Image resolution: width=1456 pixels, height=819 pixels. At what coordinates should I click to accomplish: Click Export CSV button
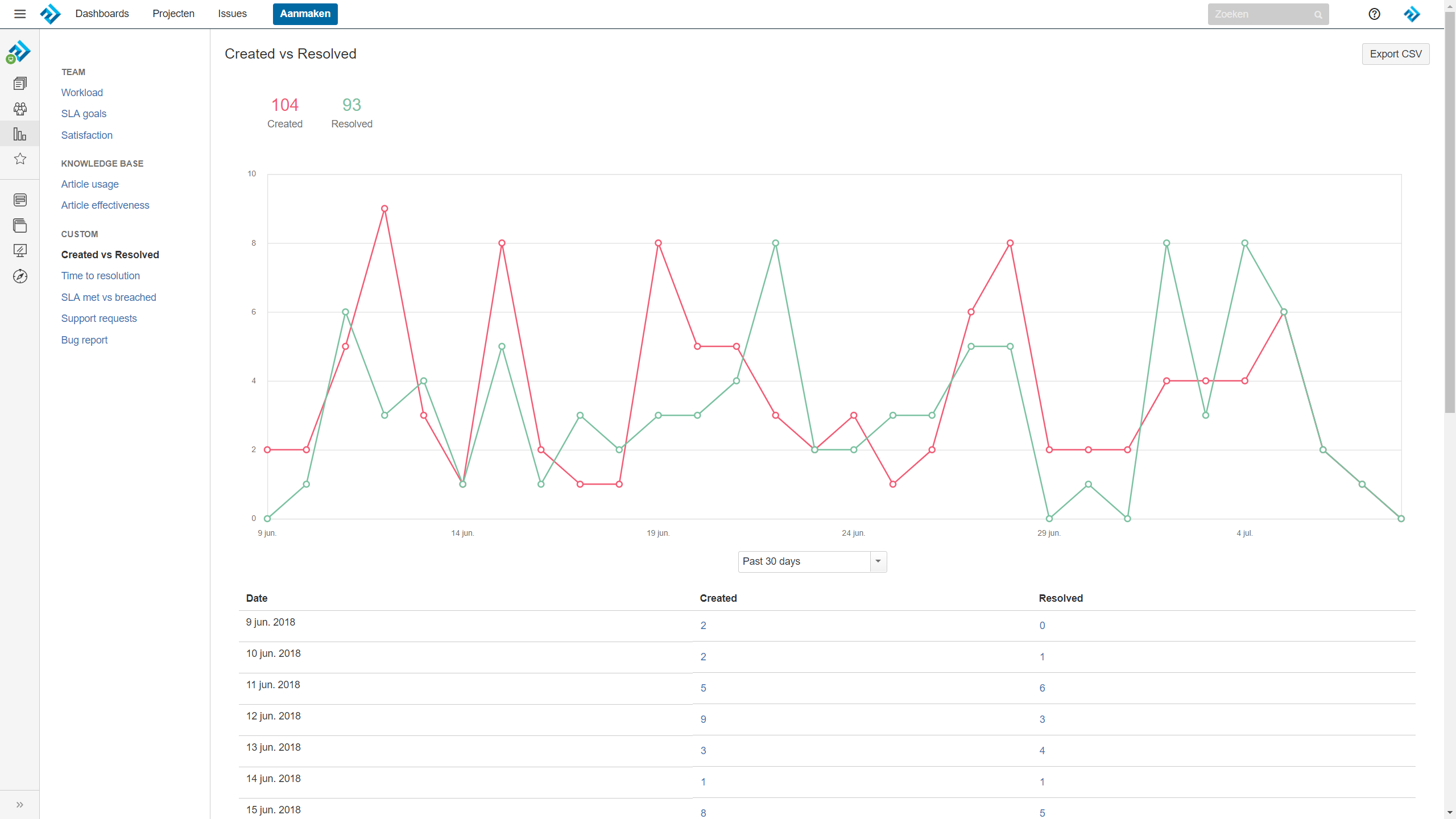pos(1396,54)
